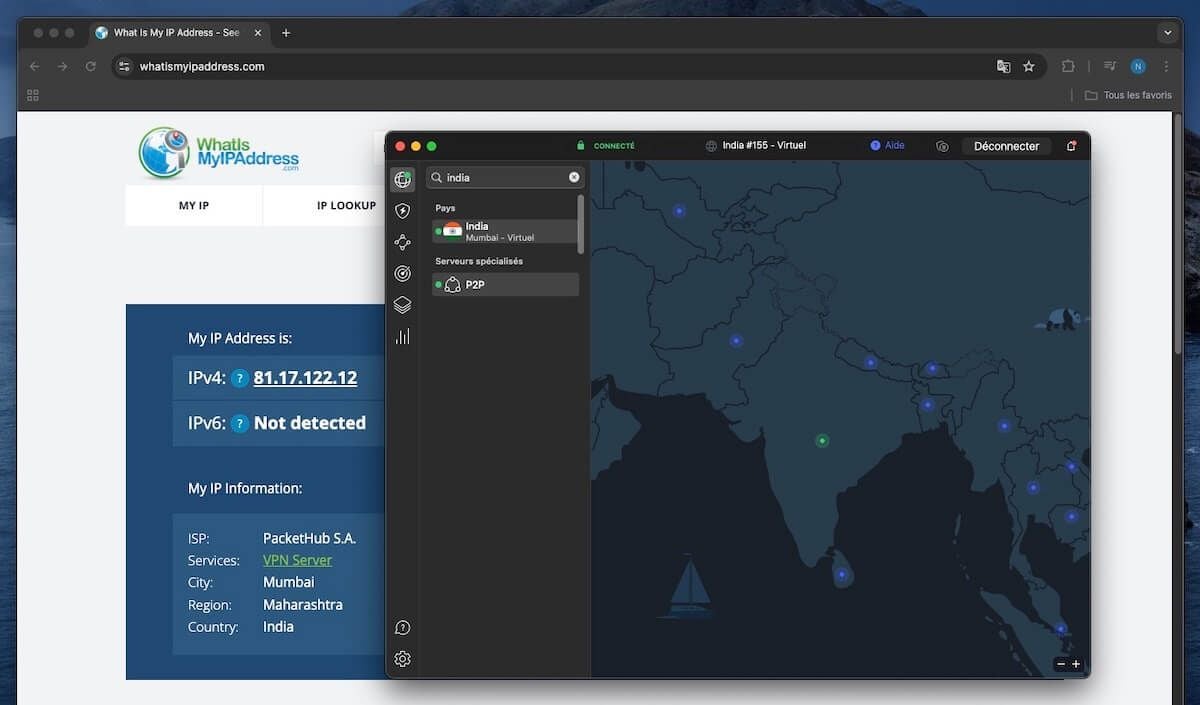Screen dimensions: 1200x705
Task: Open Tous les favoris bookmarks folder
Action: click(1128, 95)
